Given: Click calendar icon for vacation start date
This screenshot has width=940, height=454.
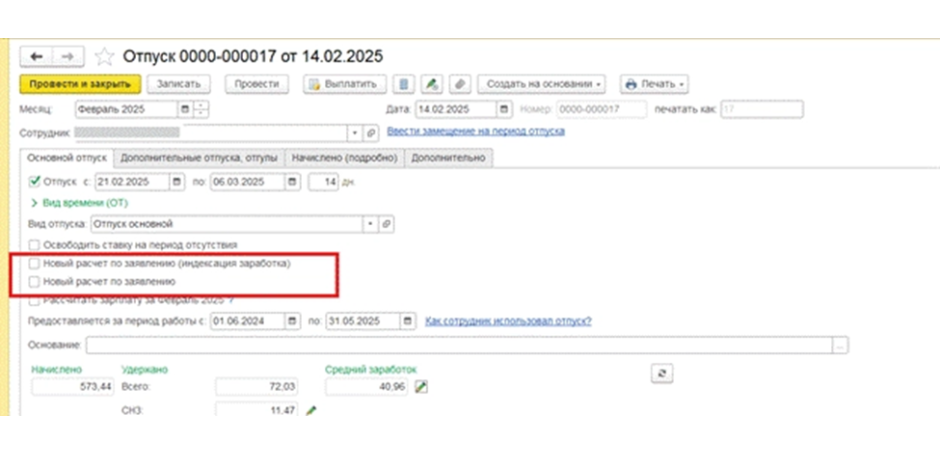Looking at the screenshot, I should 177,182.
